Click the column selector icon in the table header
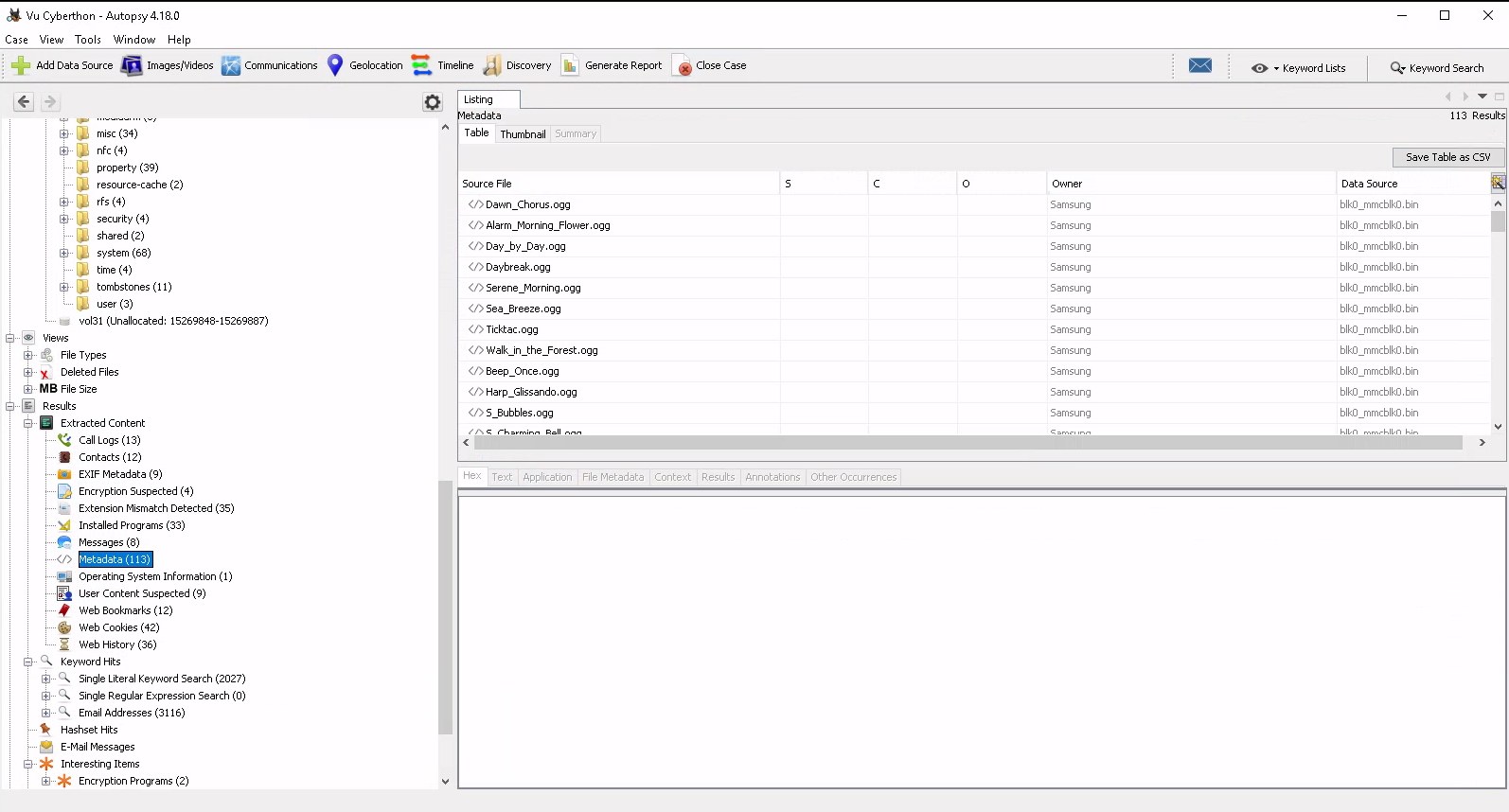Image resolution: width=1509 pixels, height=812 pixels. pos(1499,183)
